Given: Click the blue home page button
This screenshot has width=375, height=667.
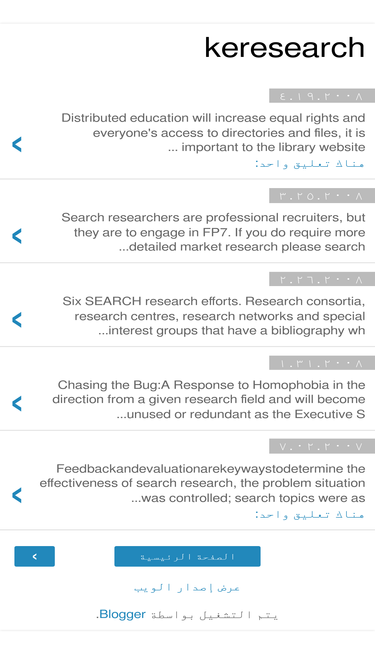Looking at the screenshot, I should [x=188, y=556].
